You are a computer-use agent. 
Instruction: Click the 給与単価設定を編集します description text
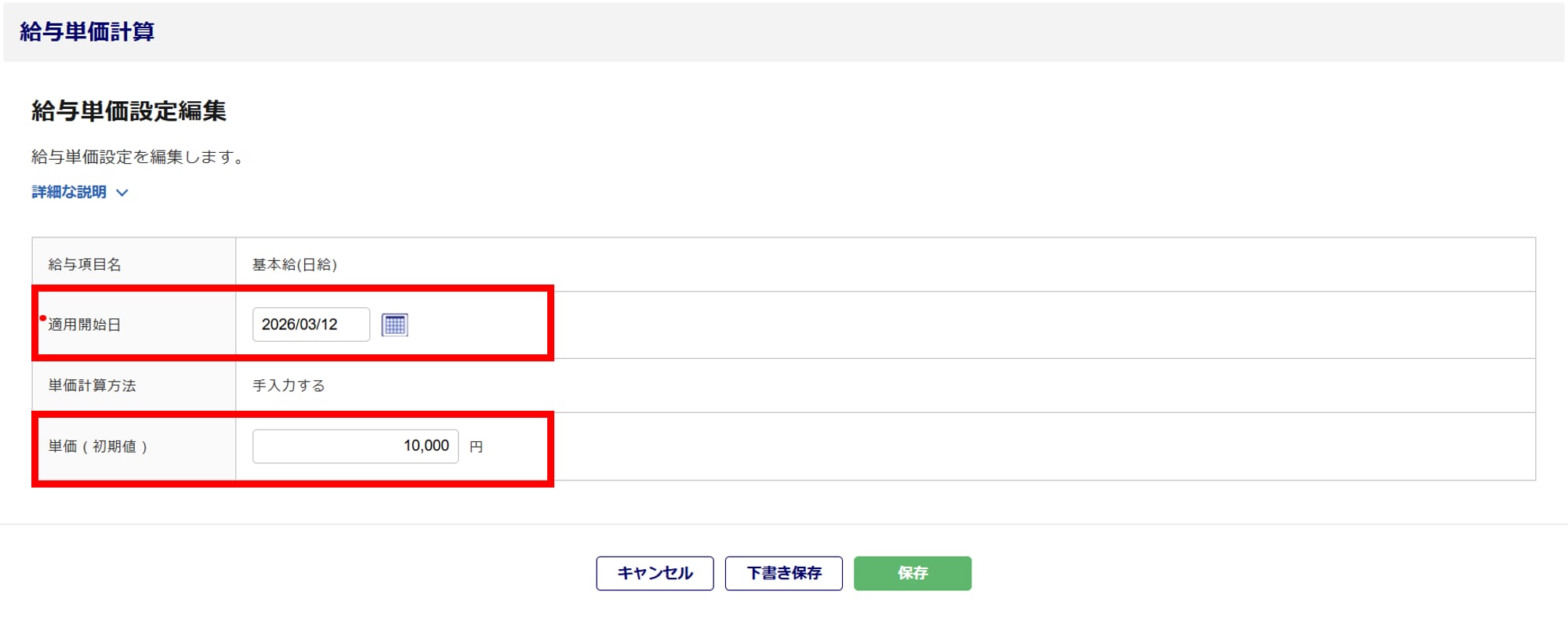click(138, 158)
